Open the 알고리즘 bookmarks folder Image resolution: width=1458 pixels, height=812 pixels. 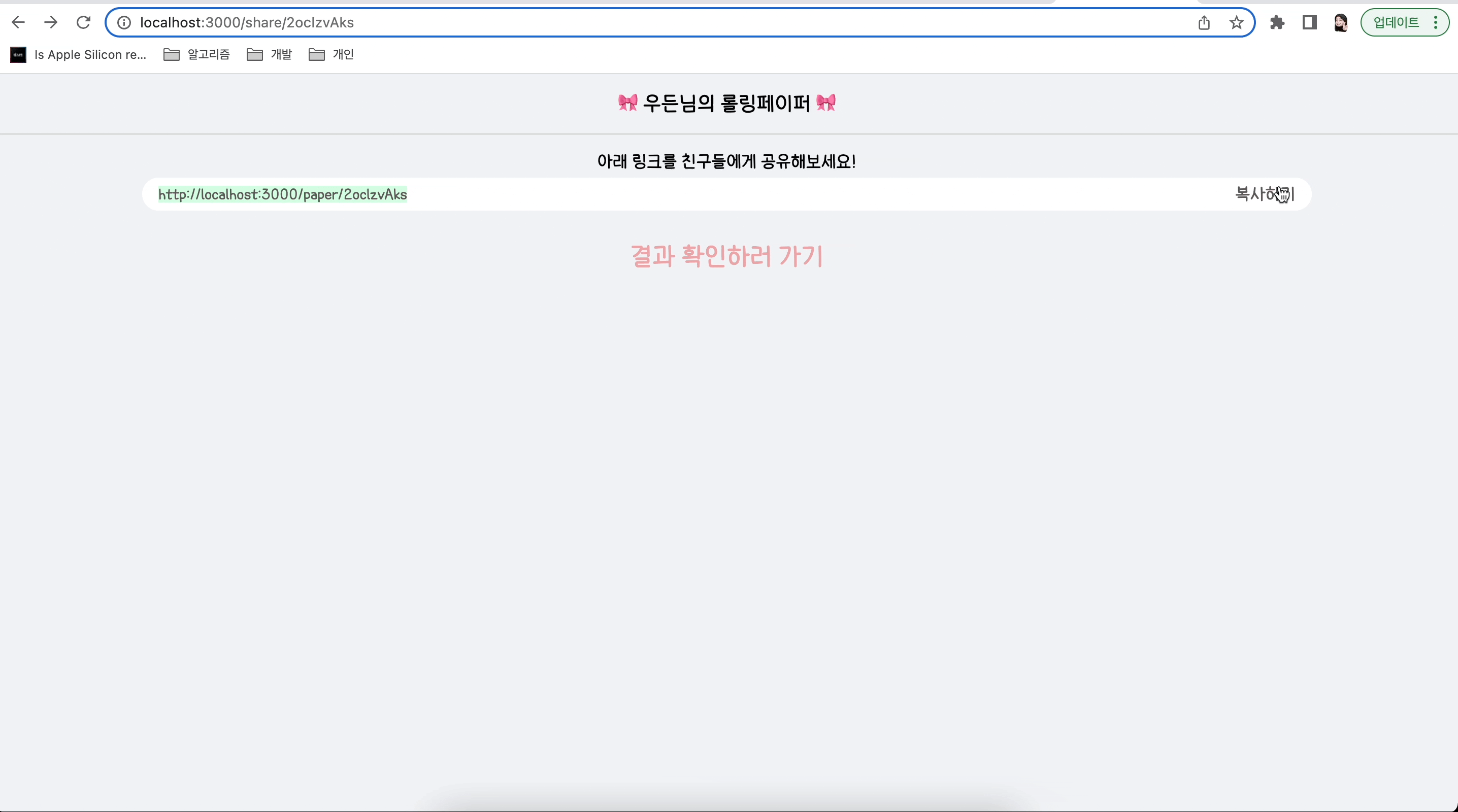click(196, 54)
